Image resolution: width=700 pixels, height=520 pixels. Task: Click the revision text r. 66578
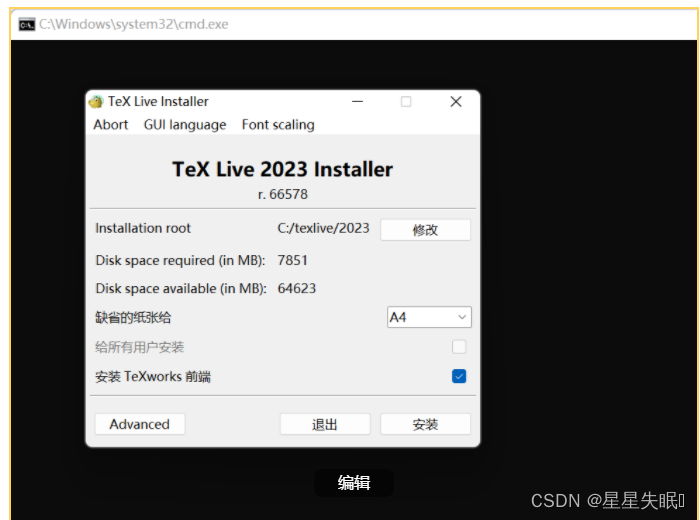(x=283, y=194)
